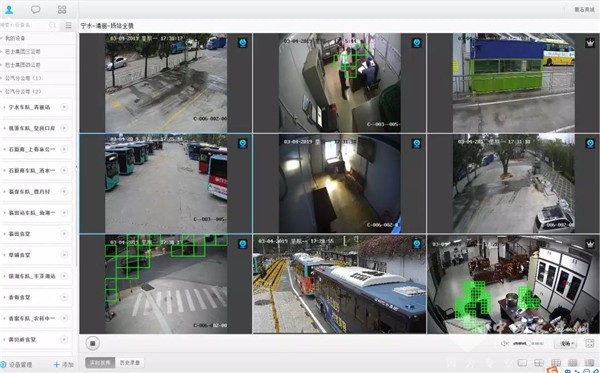Screen dimensions: 600x373
Task: Toggle play on 草埔食堂 list item
Action: click(64, 255)
